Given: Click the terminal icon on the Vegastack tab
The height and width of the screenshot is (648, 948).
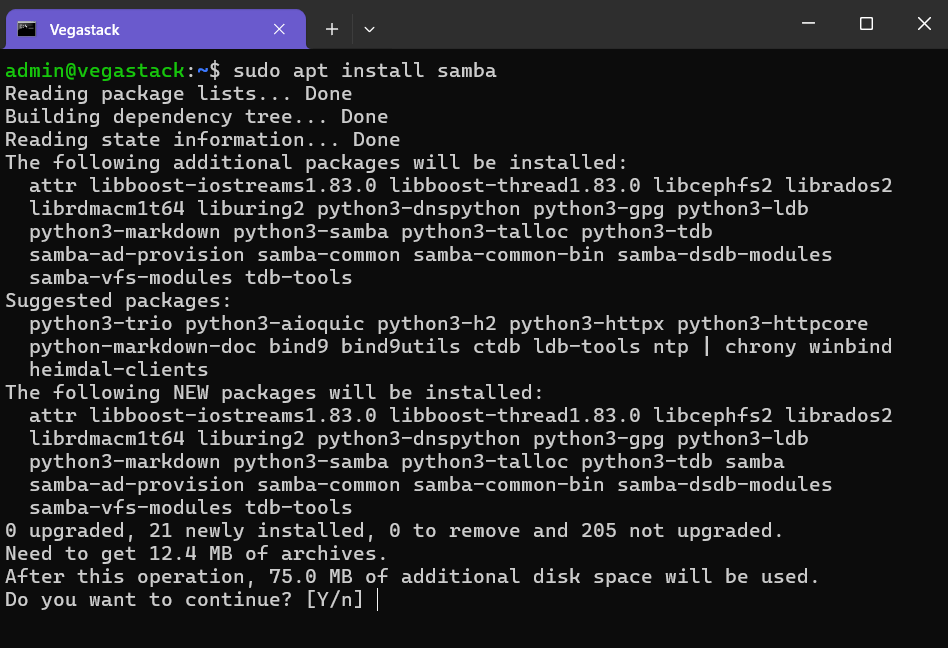Looking at the screenshot, I should point(27,29).
